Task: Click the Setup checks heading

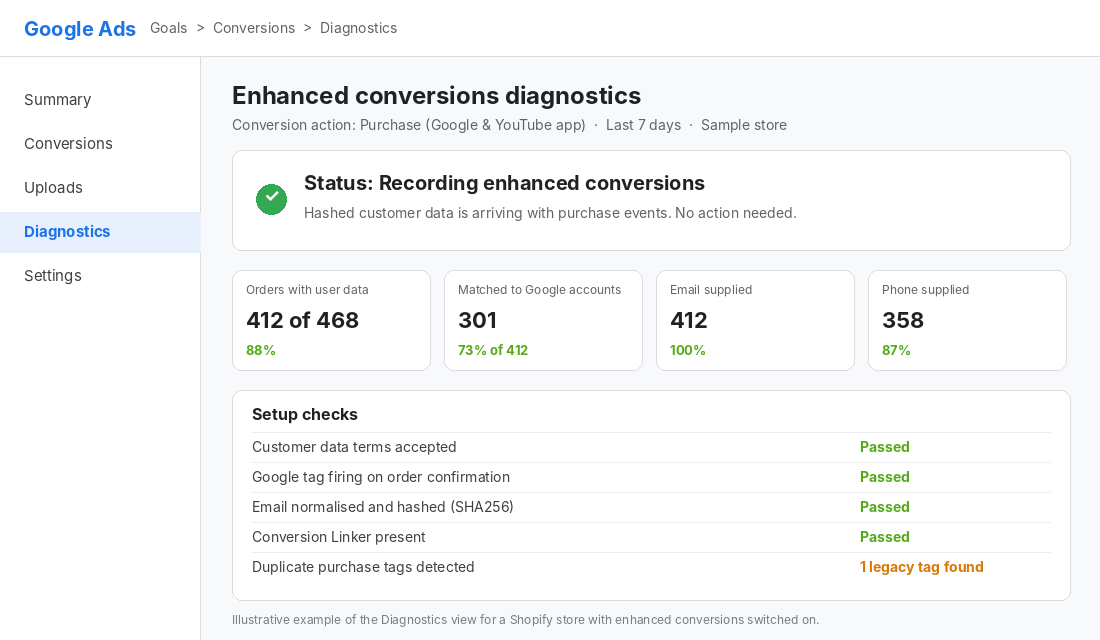Action: [304, 415]
